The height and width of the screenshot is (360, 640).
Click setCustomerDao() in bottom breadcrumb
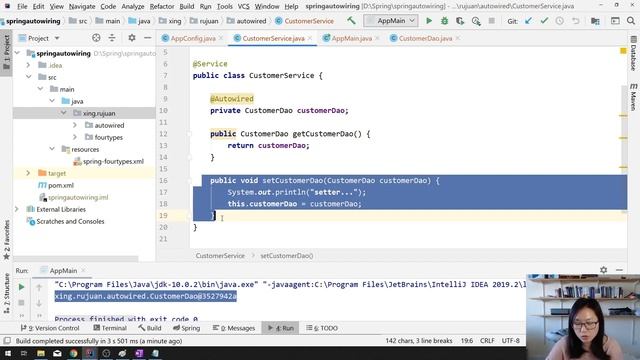click(287, 256)
